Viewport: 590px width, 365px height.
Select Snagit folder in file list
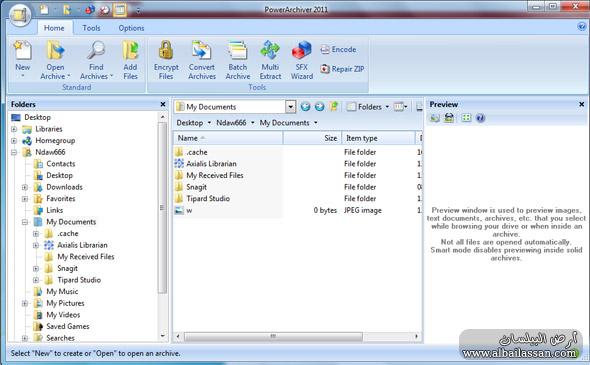(196, 187)
